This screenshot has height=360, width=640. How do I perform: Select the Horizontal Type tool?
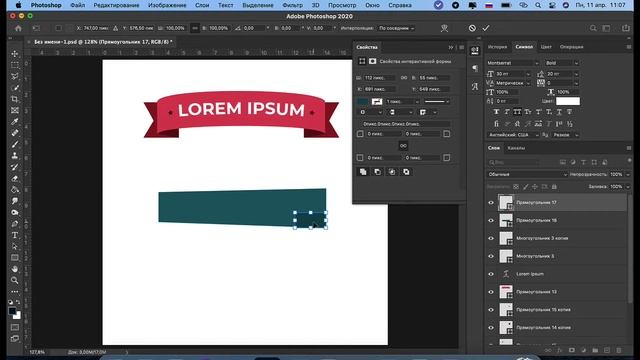[15, 235]
